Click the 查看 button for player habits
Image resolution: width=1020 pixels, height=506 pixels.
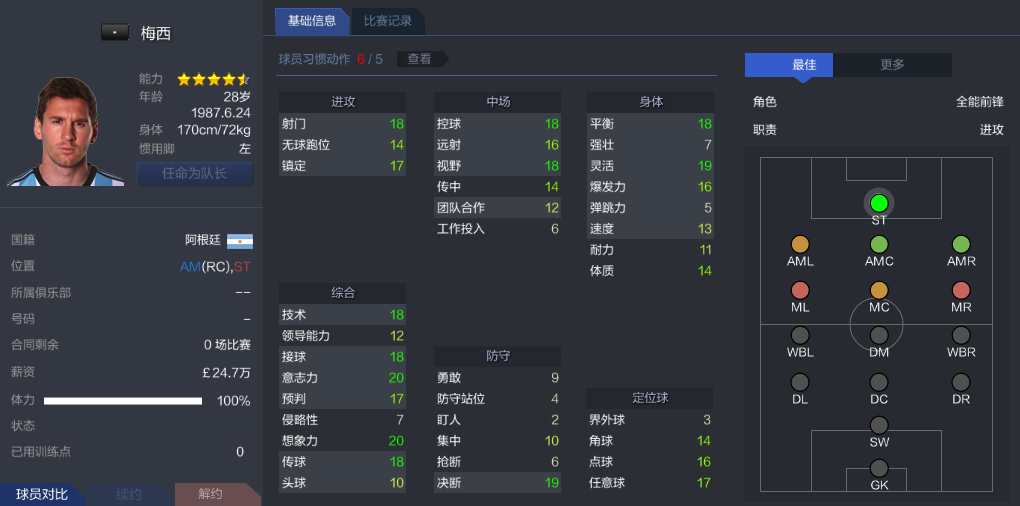tap(419, 59)
